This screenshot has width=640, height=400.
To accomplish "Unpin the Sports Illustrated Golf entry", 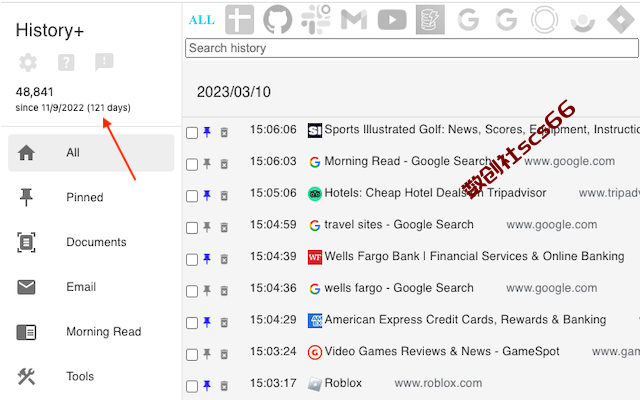I will (207, 132).
